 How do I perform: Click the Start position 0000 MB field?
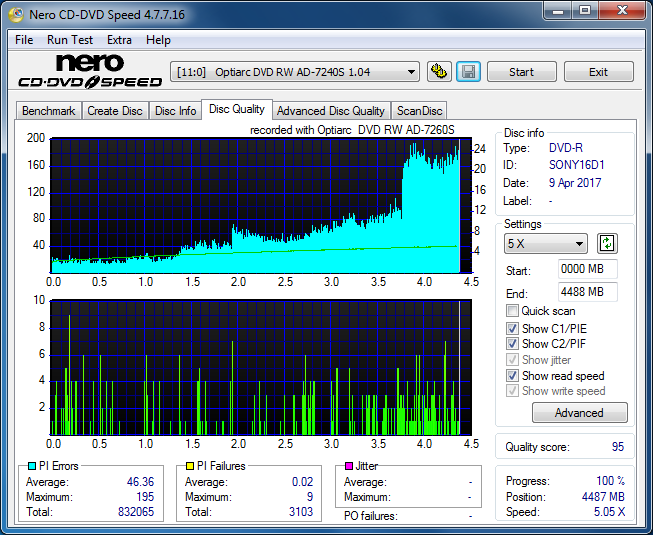pyautogui.click(x=588, y=269)
